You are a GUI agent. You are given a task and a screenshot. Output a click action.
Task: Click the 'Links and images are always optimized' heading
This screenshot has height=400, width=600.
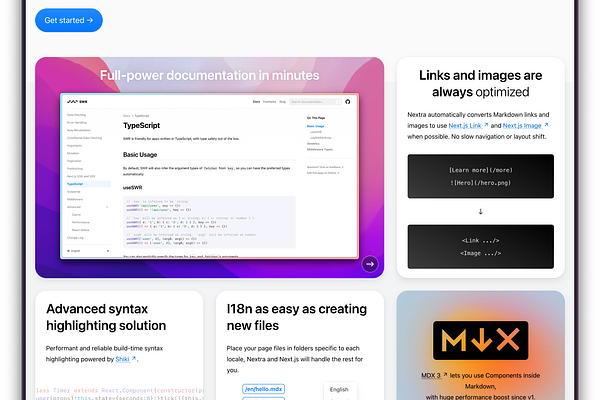481,83
